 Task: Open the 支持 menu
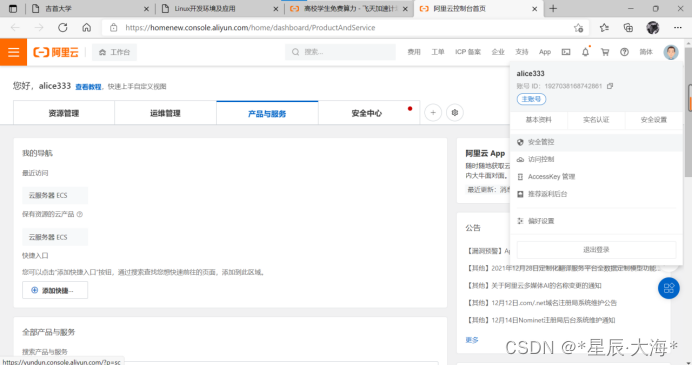coord(522,52)
